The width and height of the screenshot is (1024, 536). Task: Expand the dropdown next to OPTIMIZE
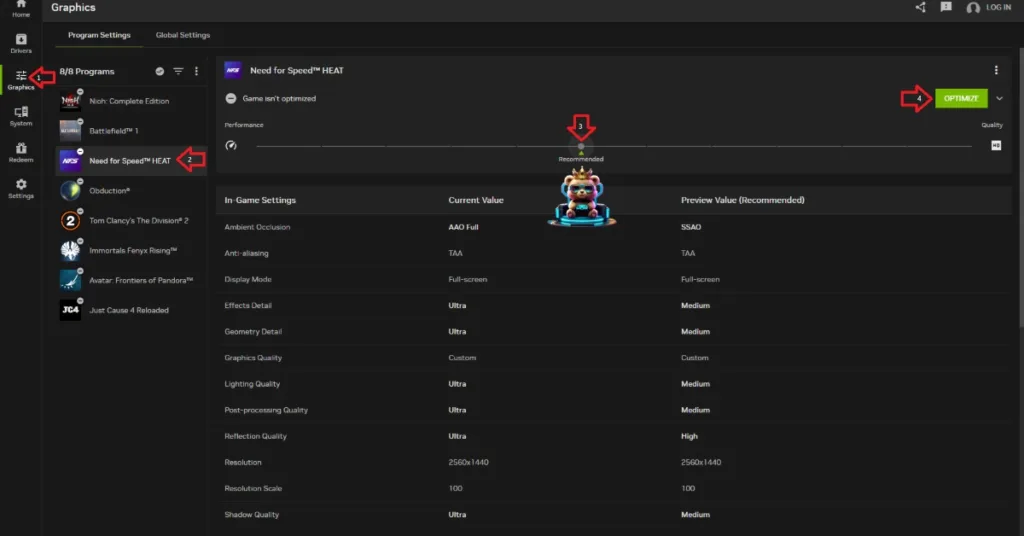click(x=999, y=99)
